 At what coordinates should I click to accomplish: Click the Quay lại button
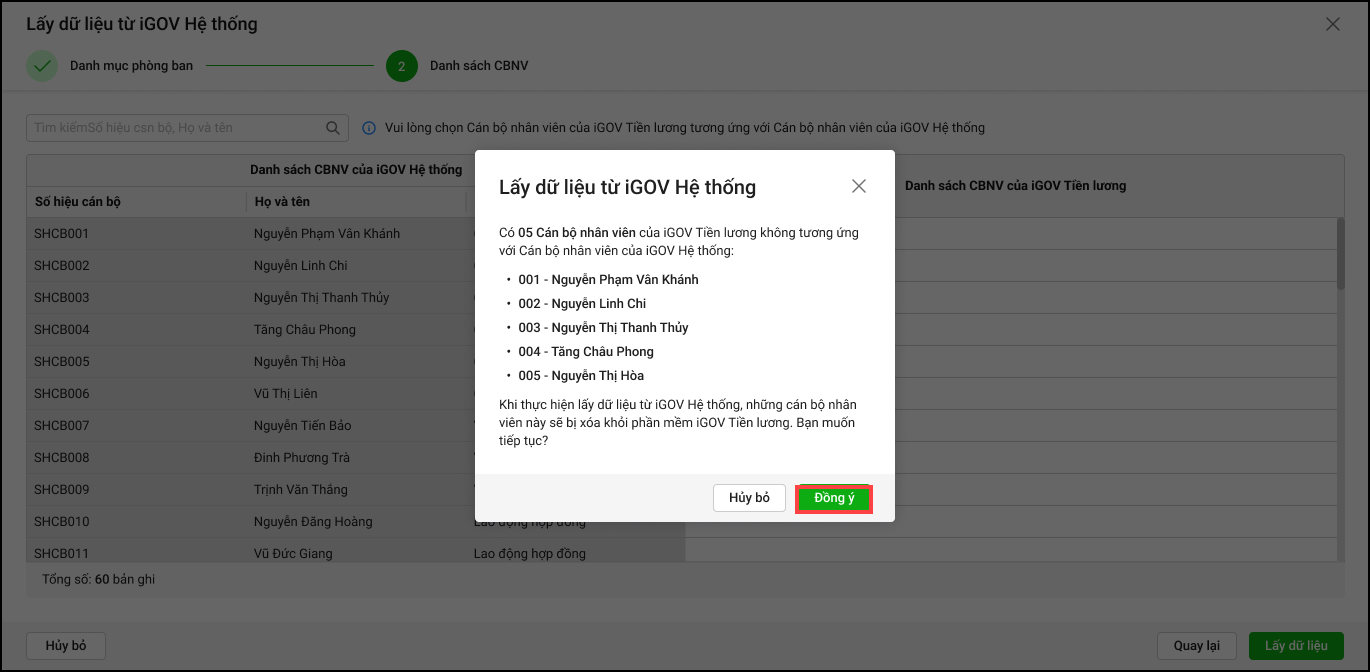(1197, 646)
